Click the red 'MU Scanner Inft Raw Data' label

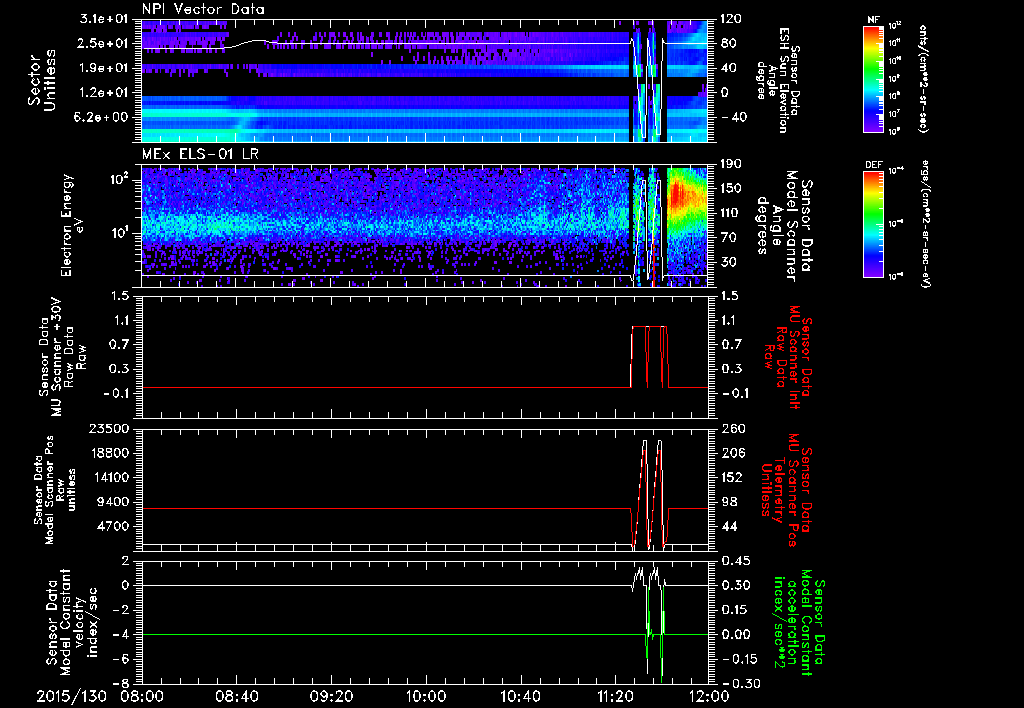point(787,357)
